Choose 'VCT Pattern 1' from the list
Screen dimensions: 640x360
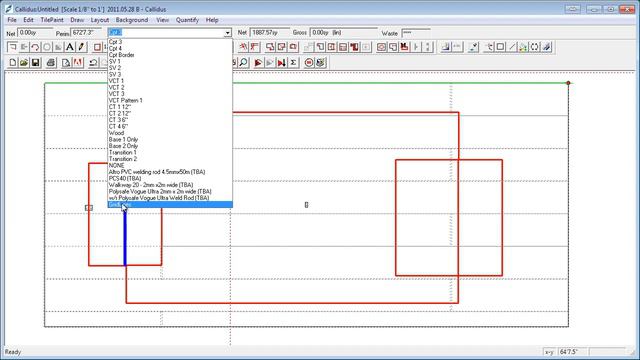170,100
